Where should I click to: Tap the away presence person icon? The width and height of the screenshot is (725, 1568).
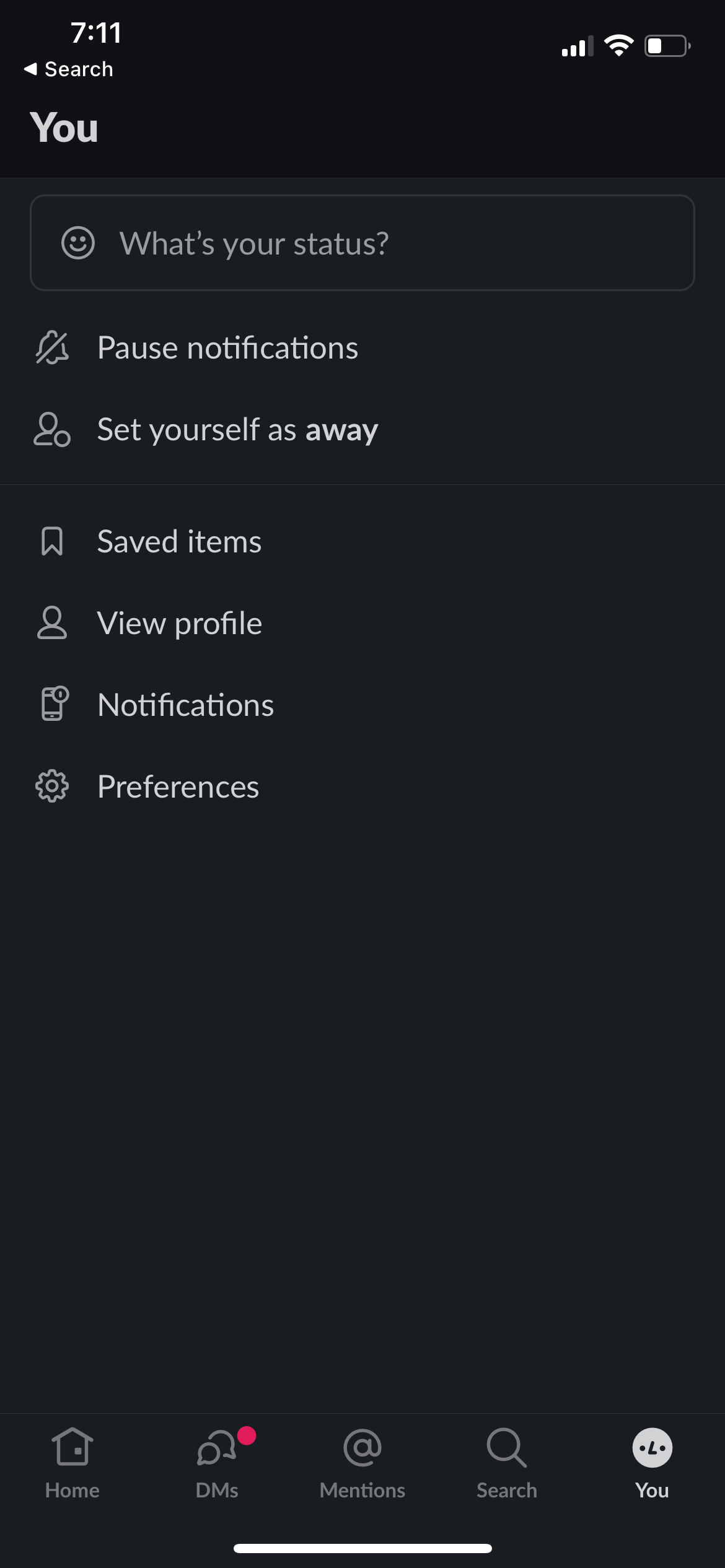pos(52,429)
